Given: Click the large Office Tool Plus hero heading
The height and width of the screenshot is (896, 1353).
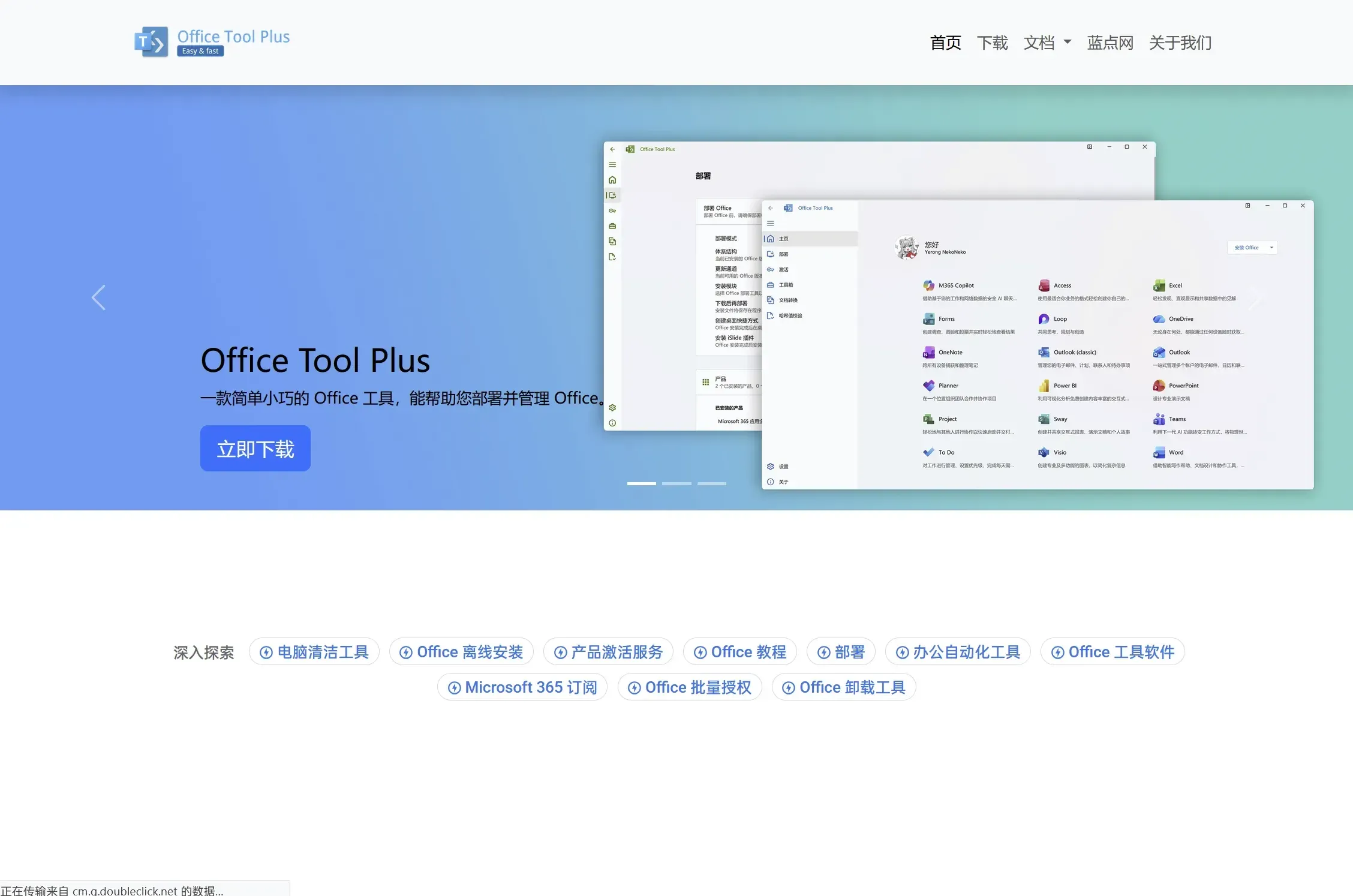Looking at the screenshot, I should pyautogui.click(x=315, y=360).
